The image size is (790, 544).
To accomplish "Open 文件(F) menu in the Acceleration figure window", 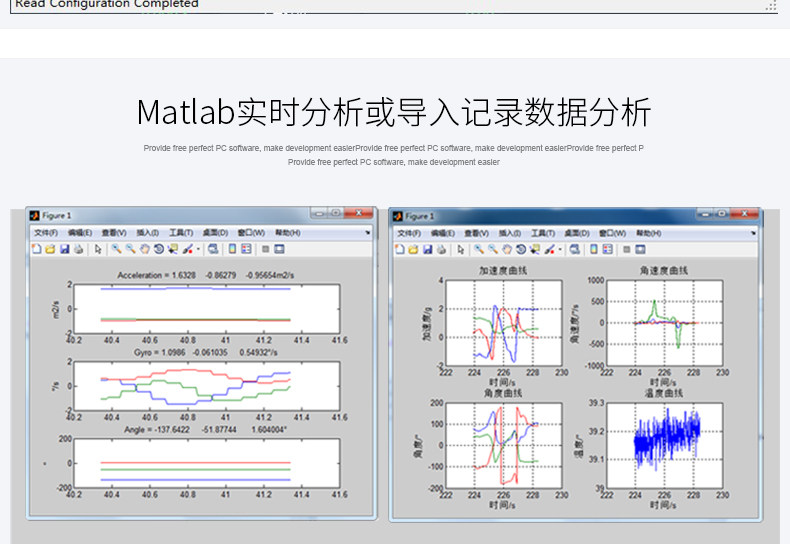I will (46, 233).
